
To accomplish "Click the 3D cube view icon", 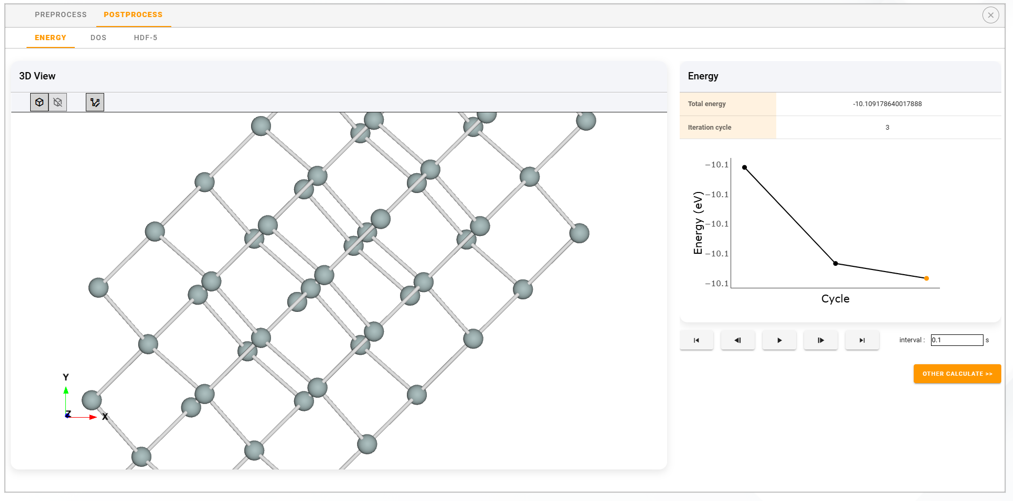I will pyautogui.click(x=39, y=102).
